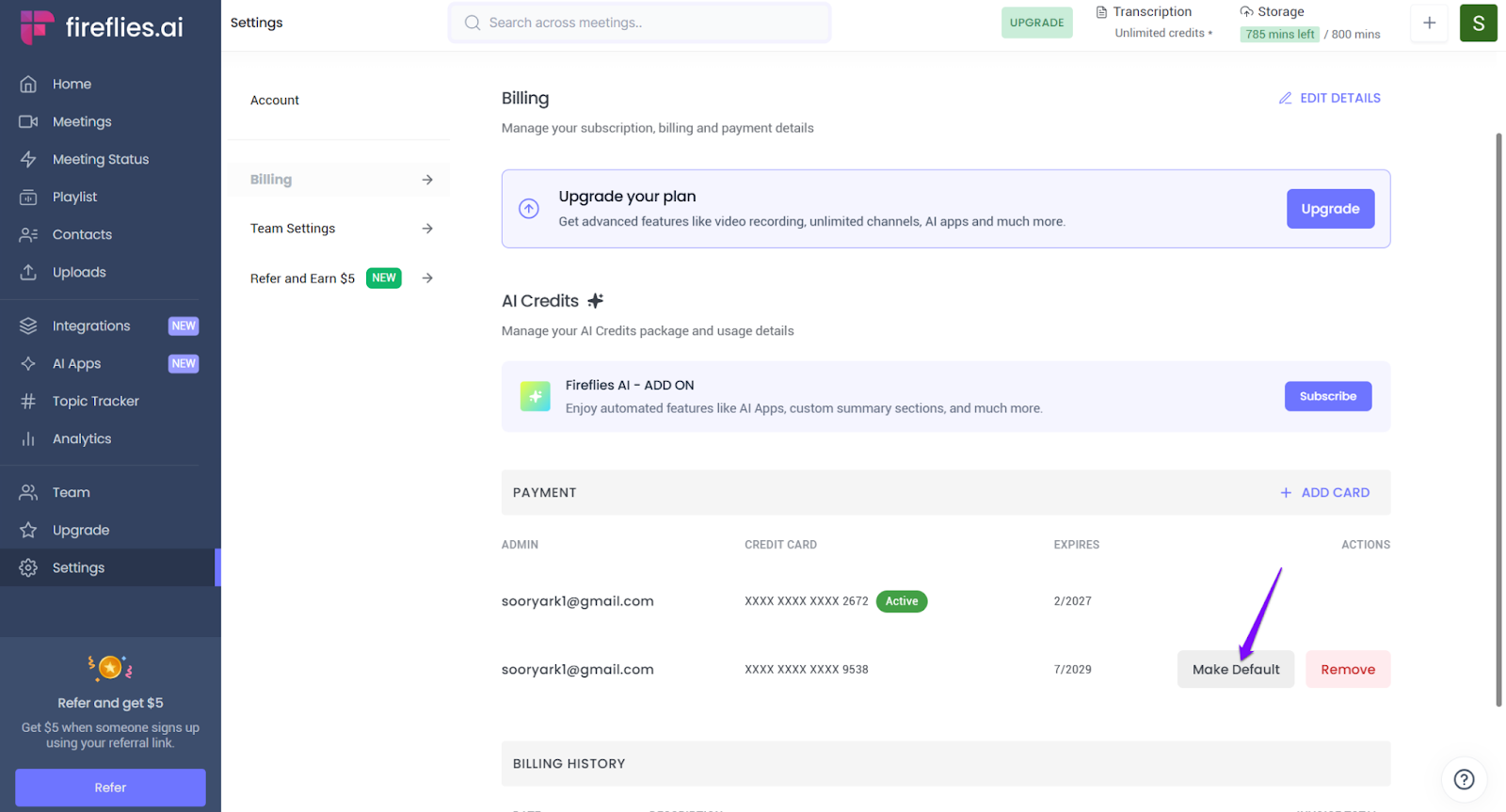Go to Integrations in sidebar
The image size is (1506, 812).
(91, 326)
